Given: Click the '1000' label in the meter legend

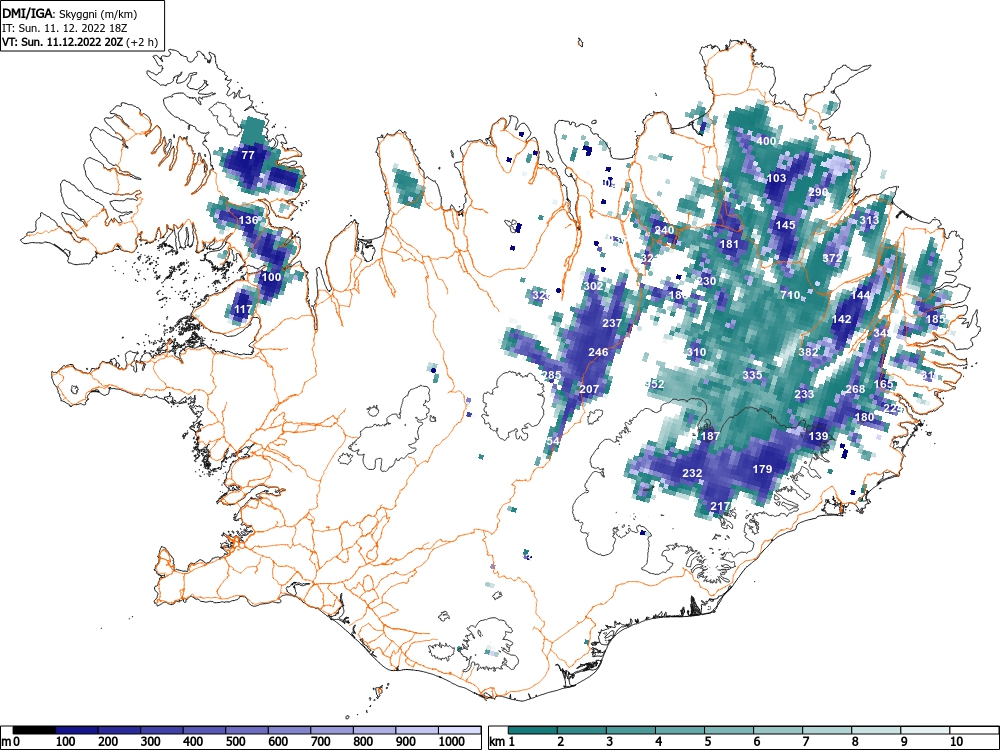Looking at the screenshot, I should click(x=452, y=741).
